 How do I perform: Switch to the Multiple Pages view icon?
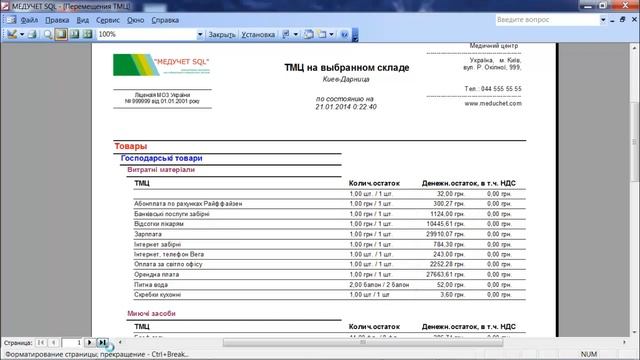[87, 34]
